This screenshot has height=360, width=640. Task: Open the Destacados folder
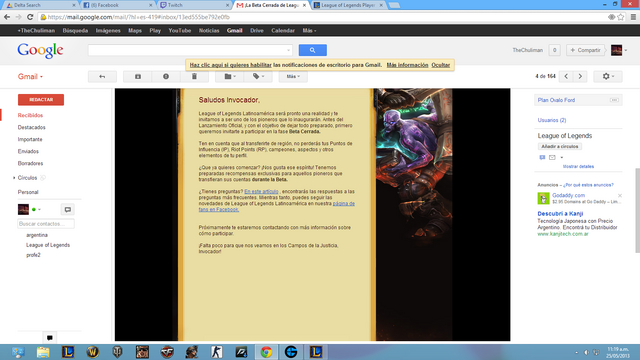[x=31, y=127]
